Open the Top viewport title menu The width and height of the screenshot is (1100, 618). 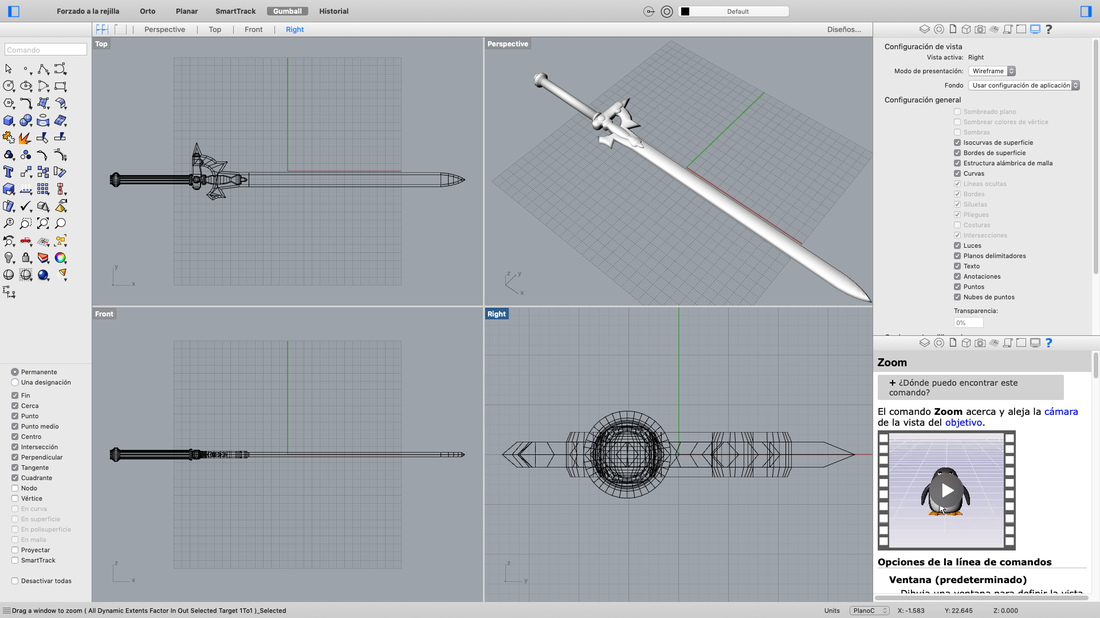click(x=102, y=43)
